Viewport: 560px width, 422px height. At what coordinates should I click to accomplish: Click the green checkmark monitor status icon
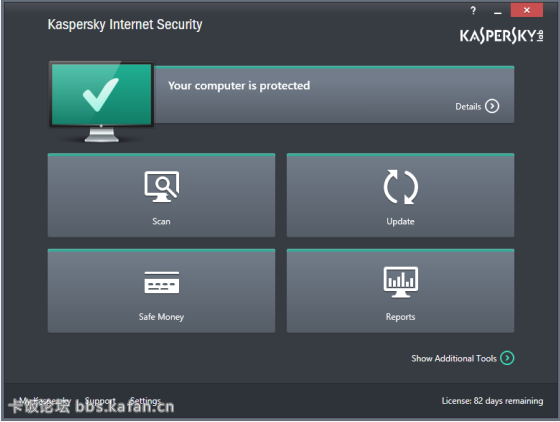pos(101,102)
